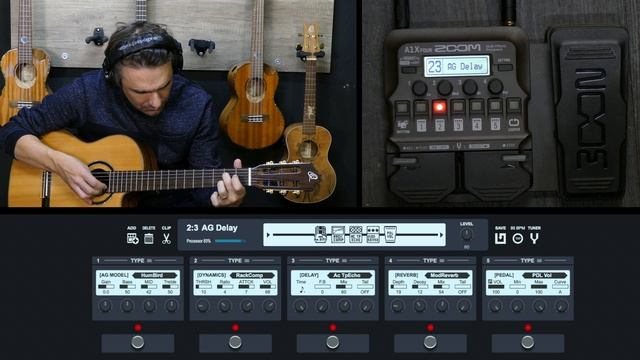Click the right arrow of the signal chain
This screenshot has width=640, height=360.
coord(441,235)
